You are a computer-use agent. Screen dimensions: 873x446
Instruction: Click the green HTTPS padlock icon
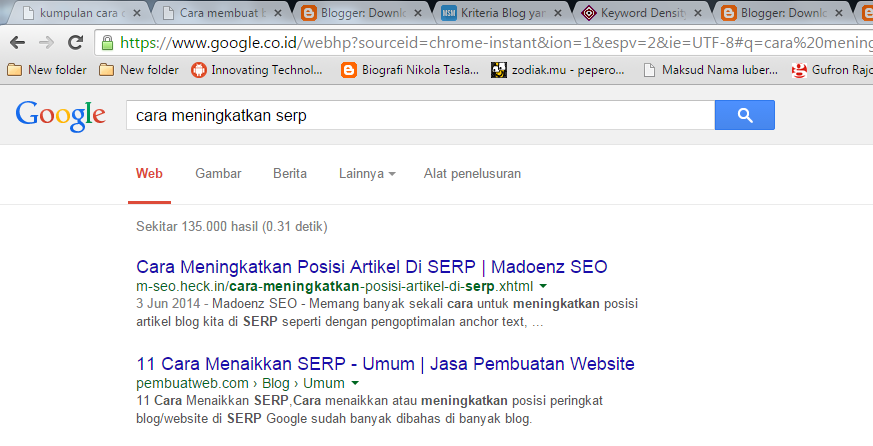(x=107, y=43)
